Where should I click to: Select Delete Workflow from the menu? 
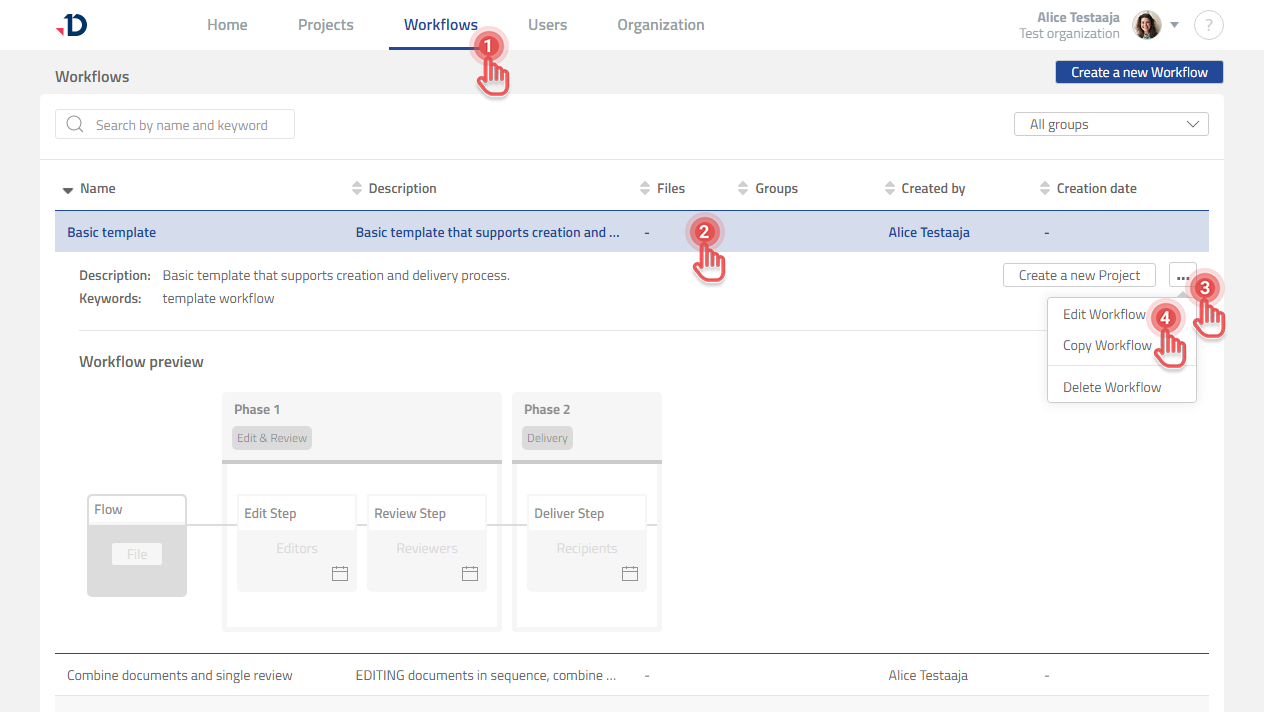coord(1111,387)
